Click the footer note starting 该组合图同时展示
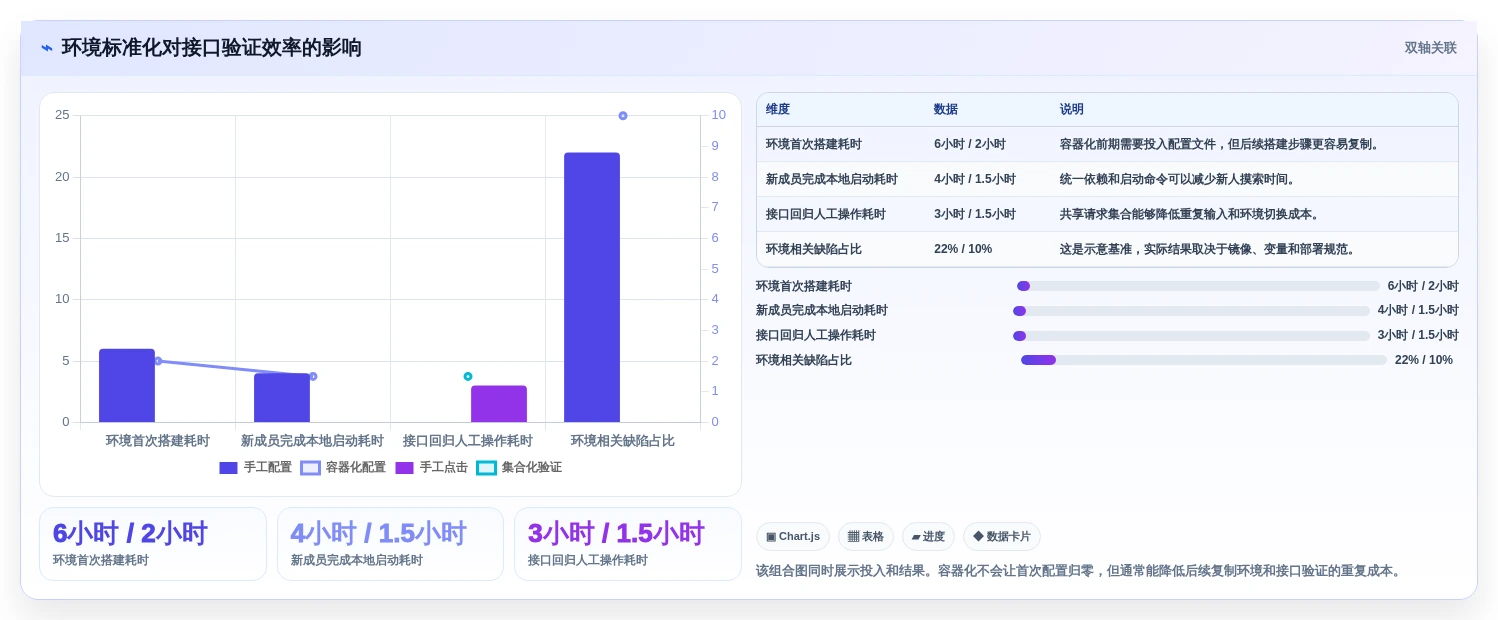Viewport: 1498px width, 620px height. (1081, 570)
